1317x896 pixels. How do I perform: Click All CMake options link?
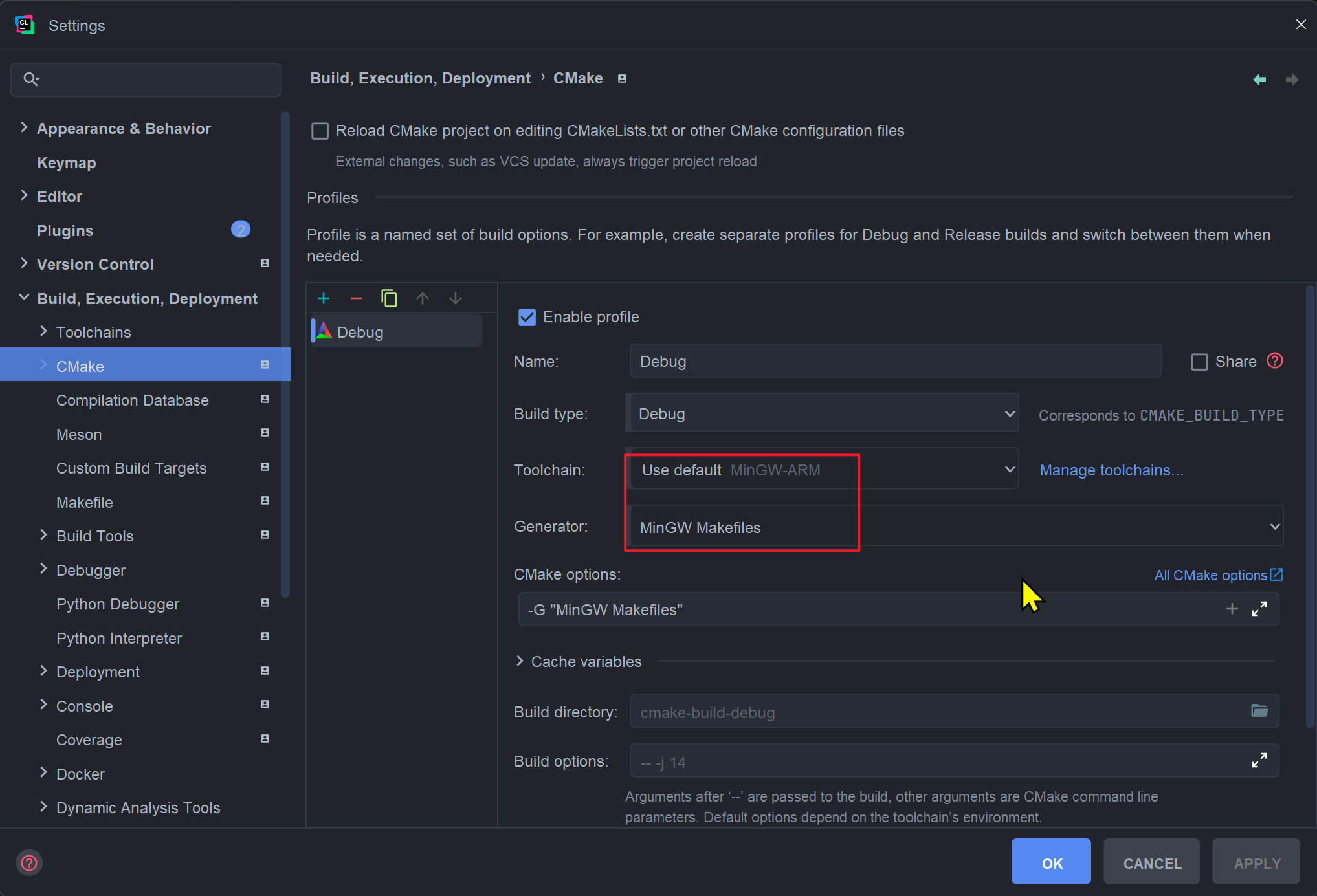[x=1210, y=575]
